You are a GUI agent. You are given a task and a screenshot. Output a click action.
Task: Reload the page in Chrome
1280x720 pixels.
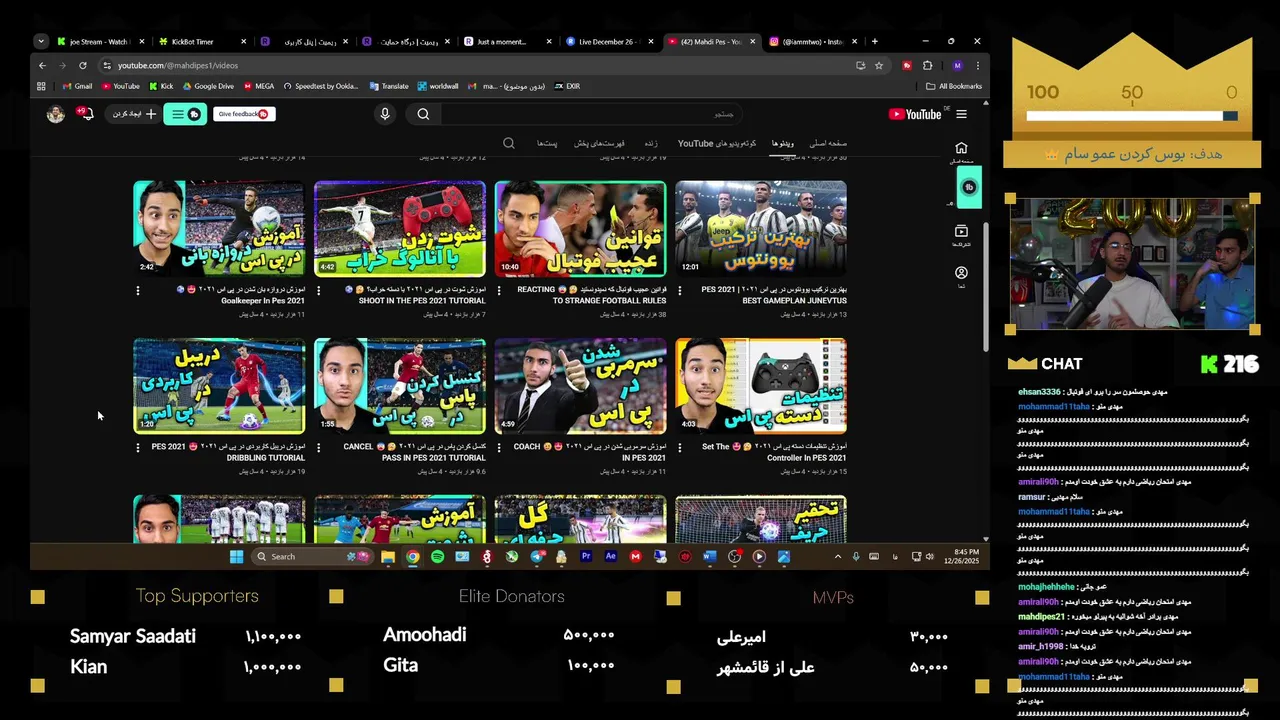pyautogui.click(x=83, y=65)
